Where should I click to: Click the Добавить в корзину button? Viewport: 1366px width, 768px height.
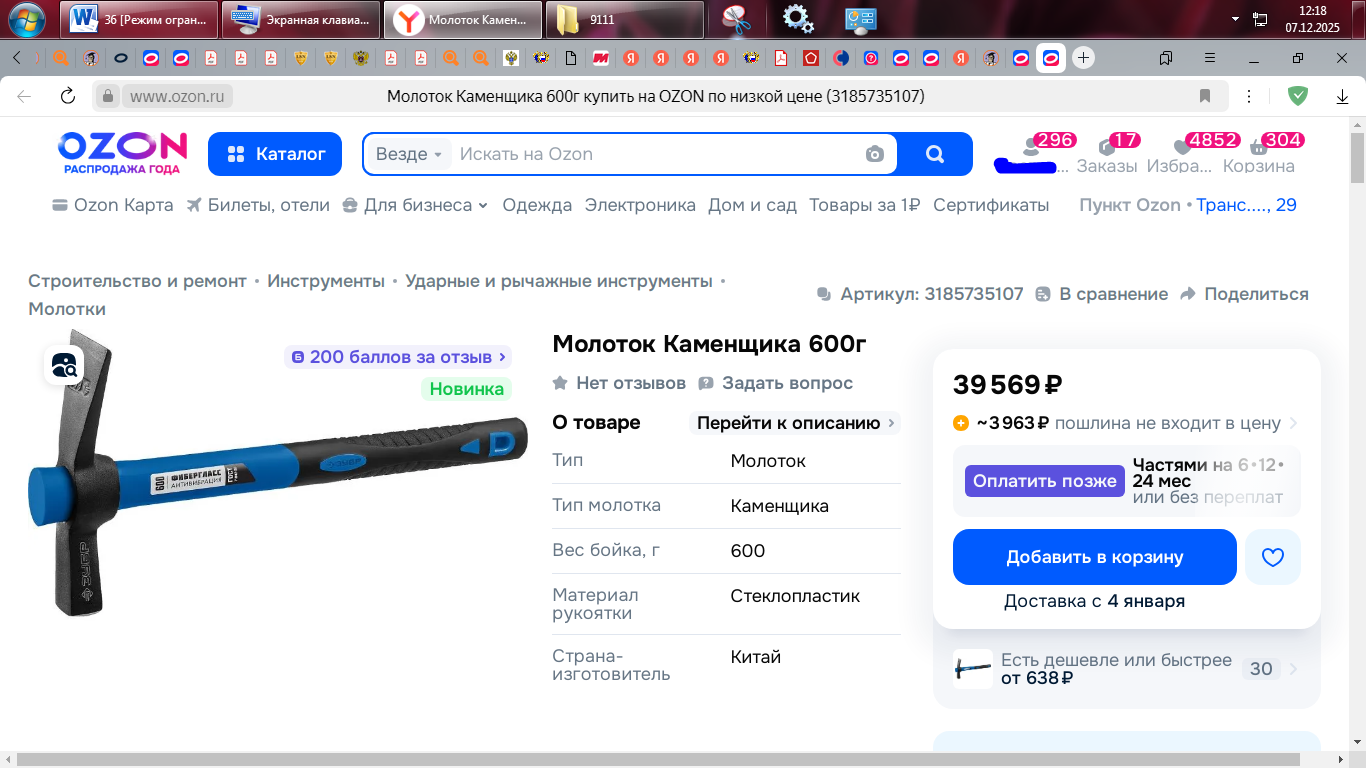click(1094, 557)
